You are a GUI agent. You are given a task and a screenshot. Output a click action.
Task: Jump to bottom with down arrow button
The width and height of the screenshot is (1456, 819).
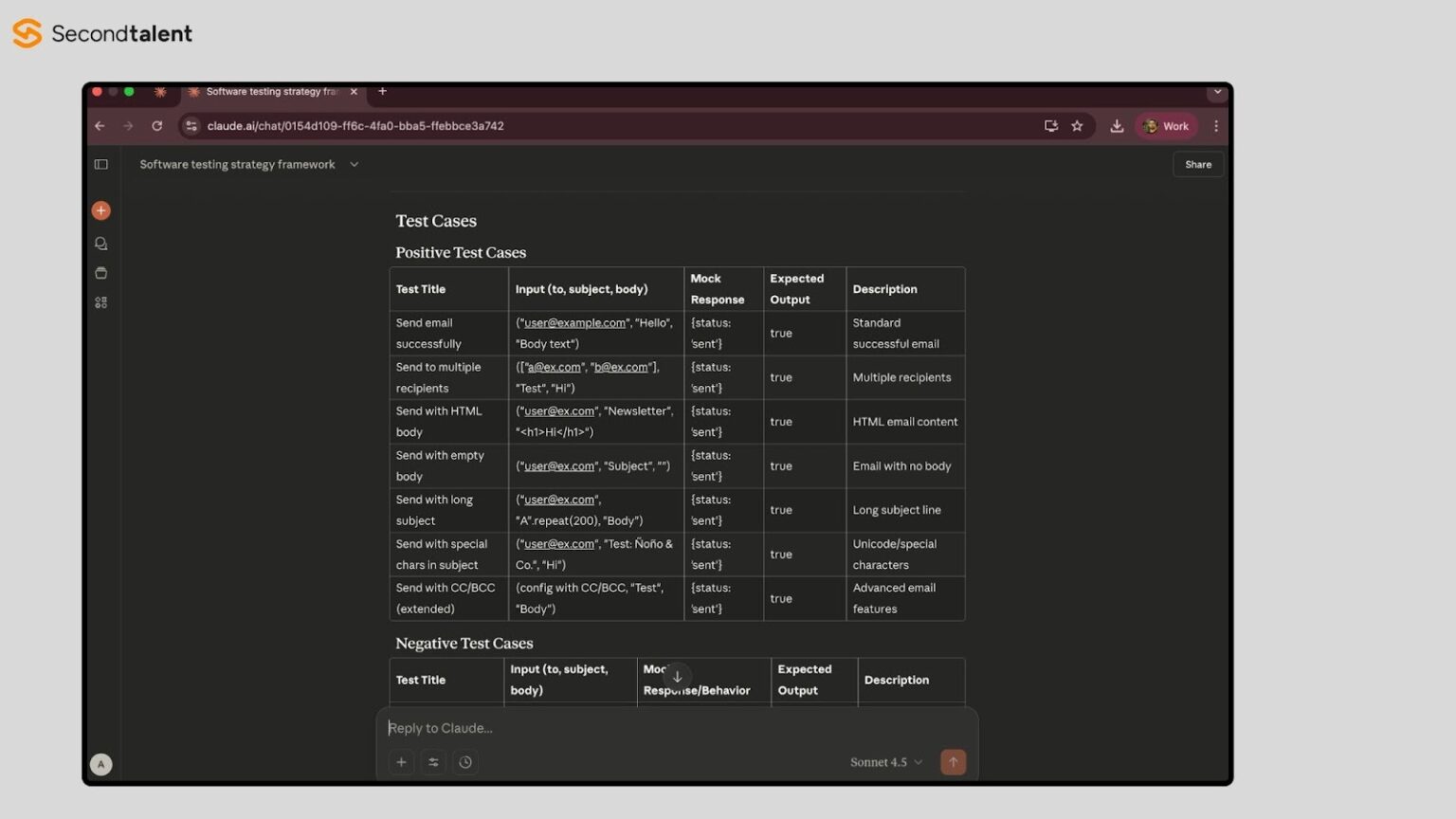677,677
